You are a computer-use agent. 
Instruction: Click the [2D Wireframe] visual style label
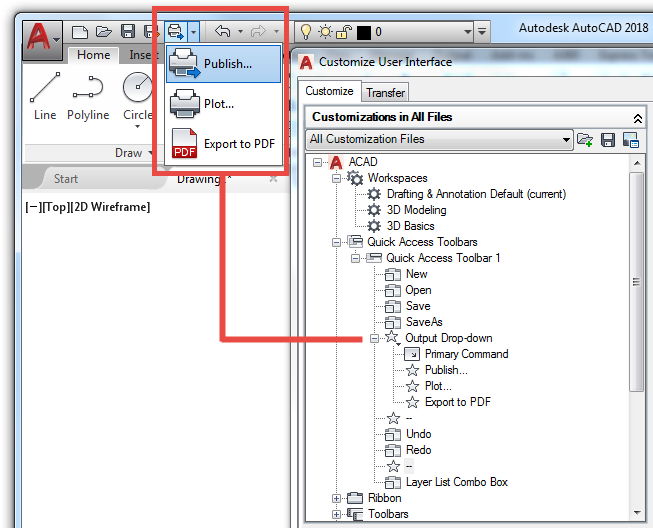(x=110, y=207)
